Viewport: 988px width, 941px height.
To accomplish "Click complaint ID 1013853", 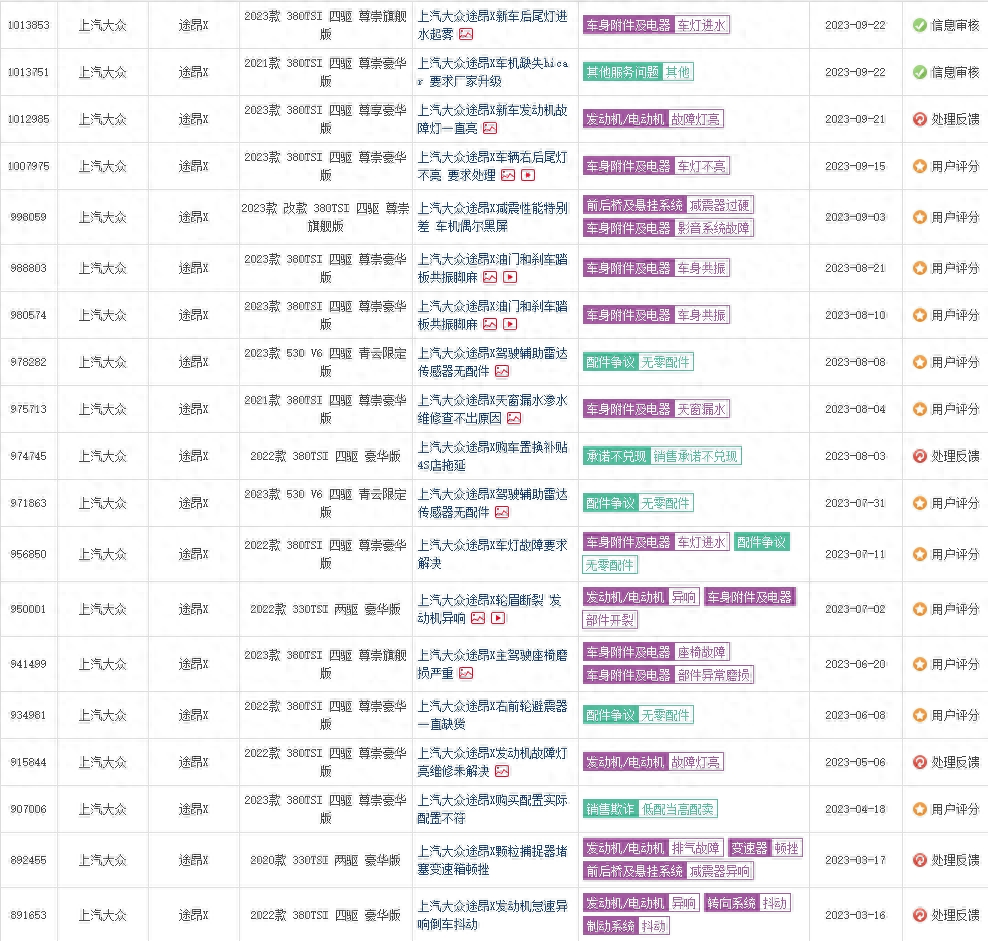I will coord(28,25).
